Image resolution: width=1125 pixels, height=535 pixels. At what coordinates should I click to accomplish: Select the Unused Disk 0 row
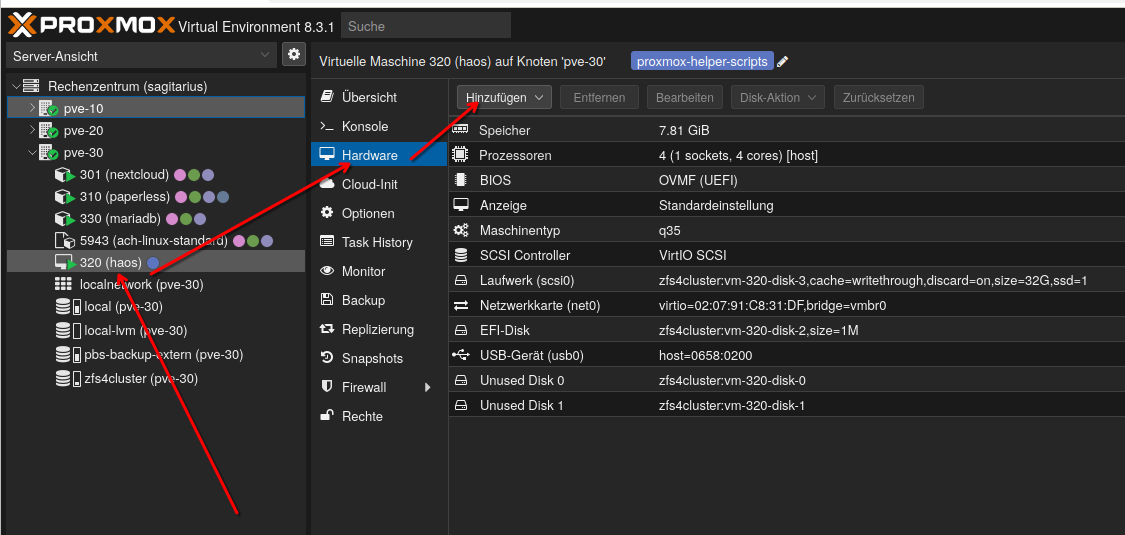(x=786, y=380)
